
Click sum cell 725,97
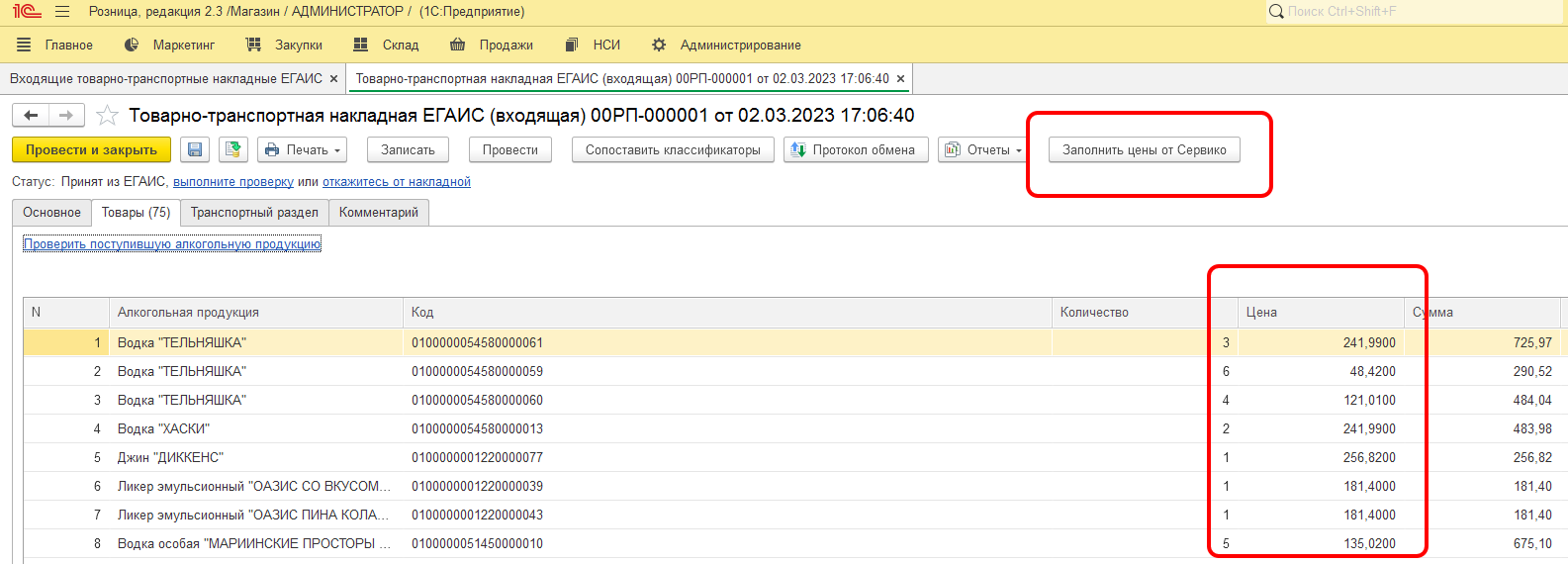tap(1482, 342)
